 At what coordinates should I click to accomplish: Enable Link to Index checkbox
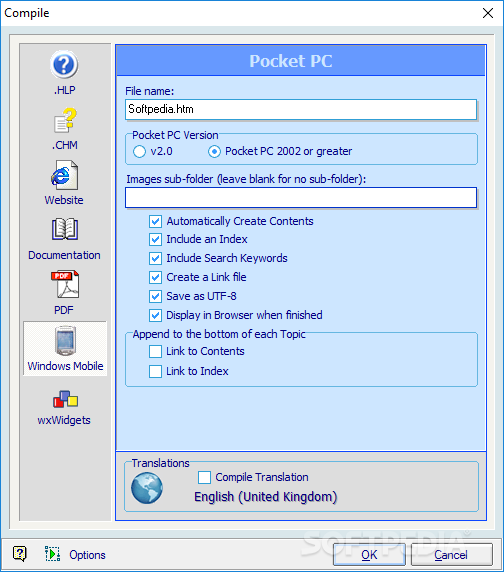tap(155, 371)
